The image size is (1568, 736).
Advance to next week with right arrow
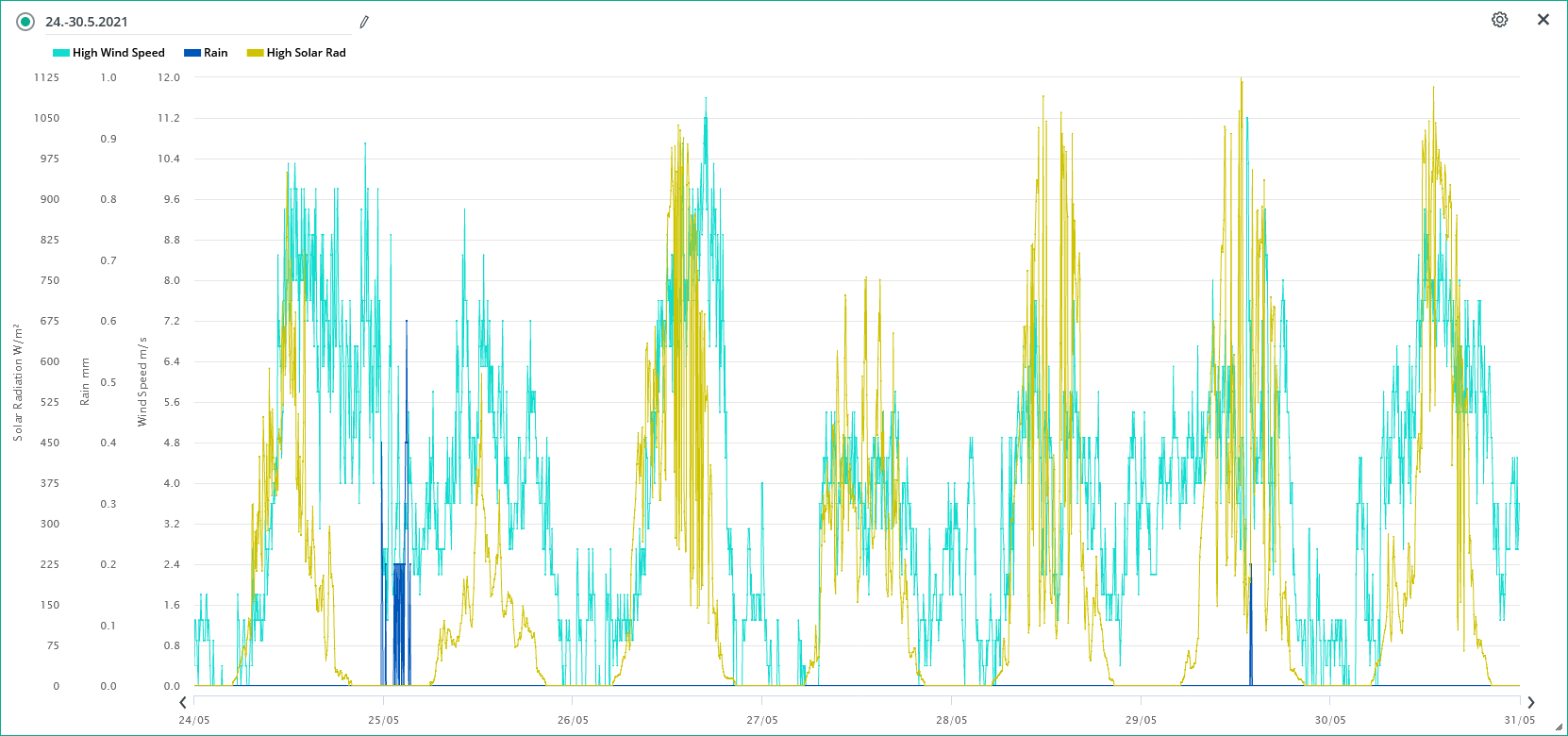tap(1530, 702)
